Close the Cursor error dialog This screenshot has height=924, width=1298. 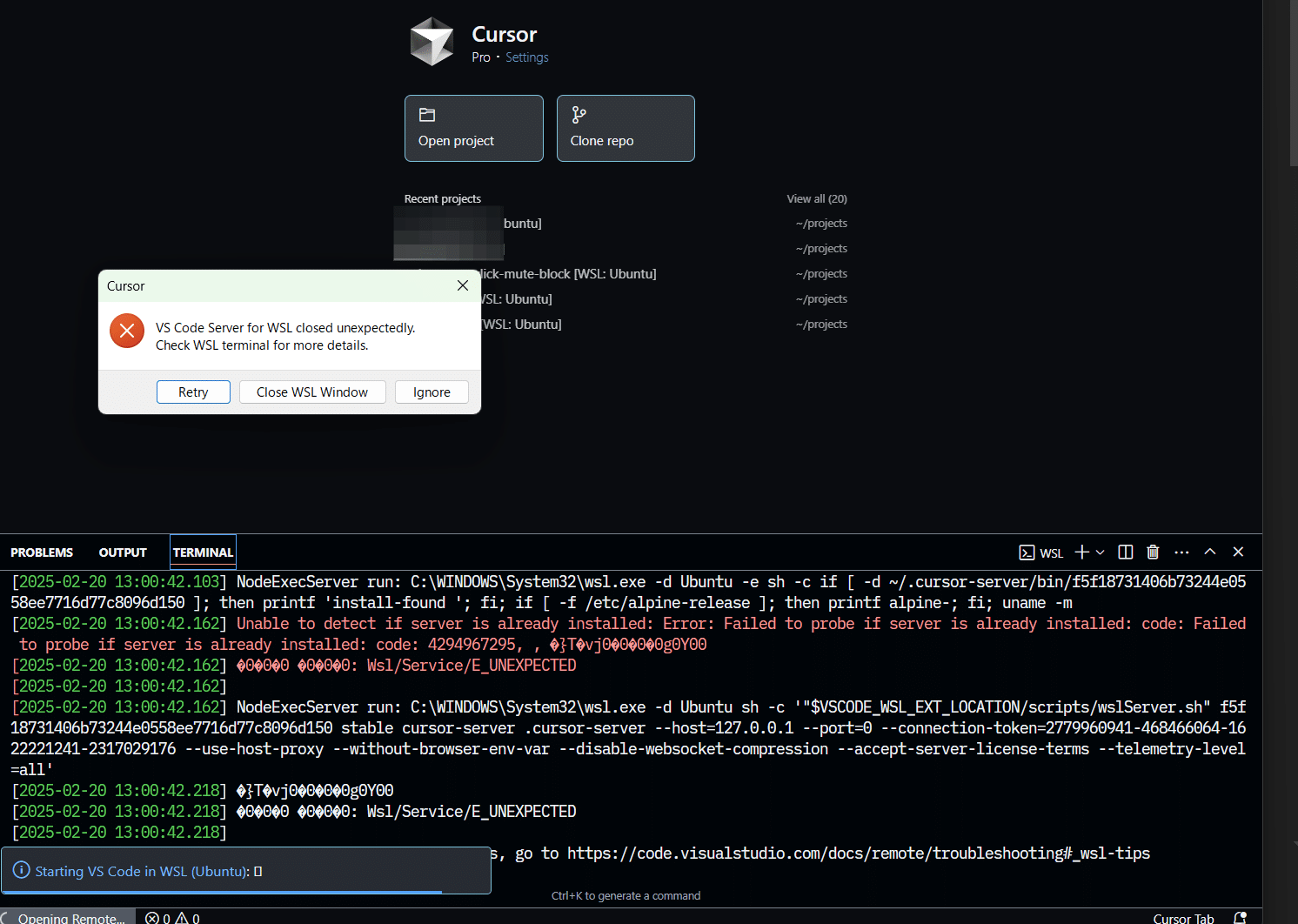point(463,285)
